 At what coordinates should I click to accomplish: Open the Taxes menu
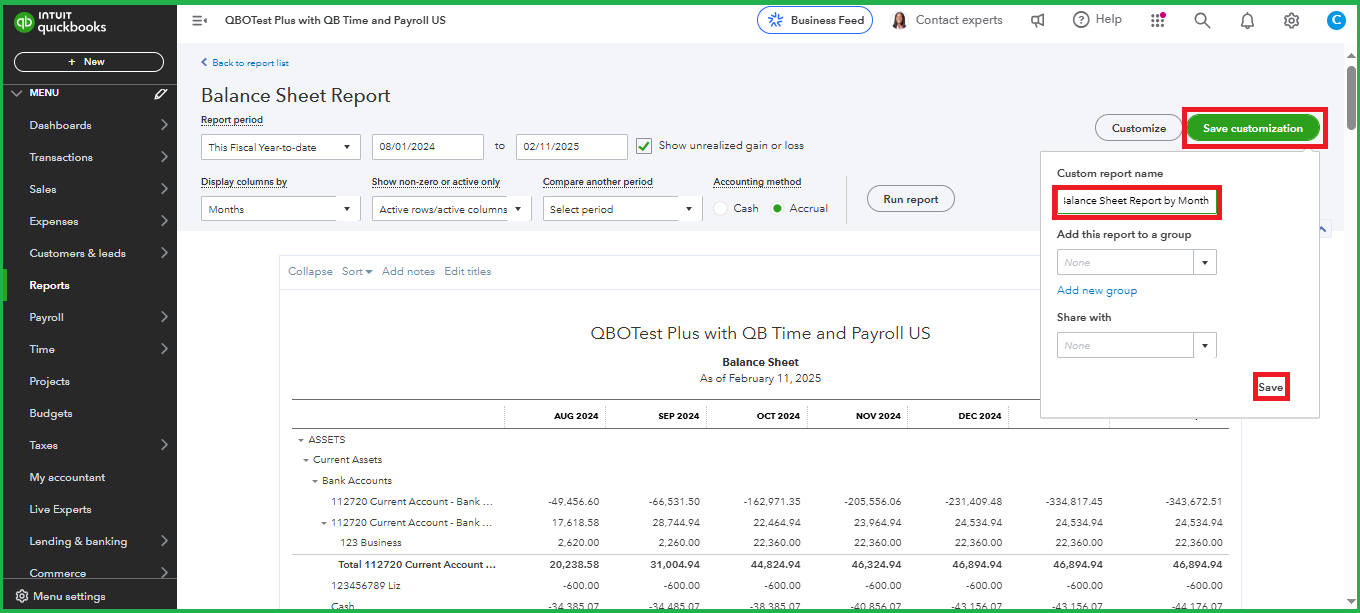(89, 445)
